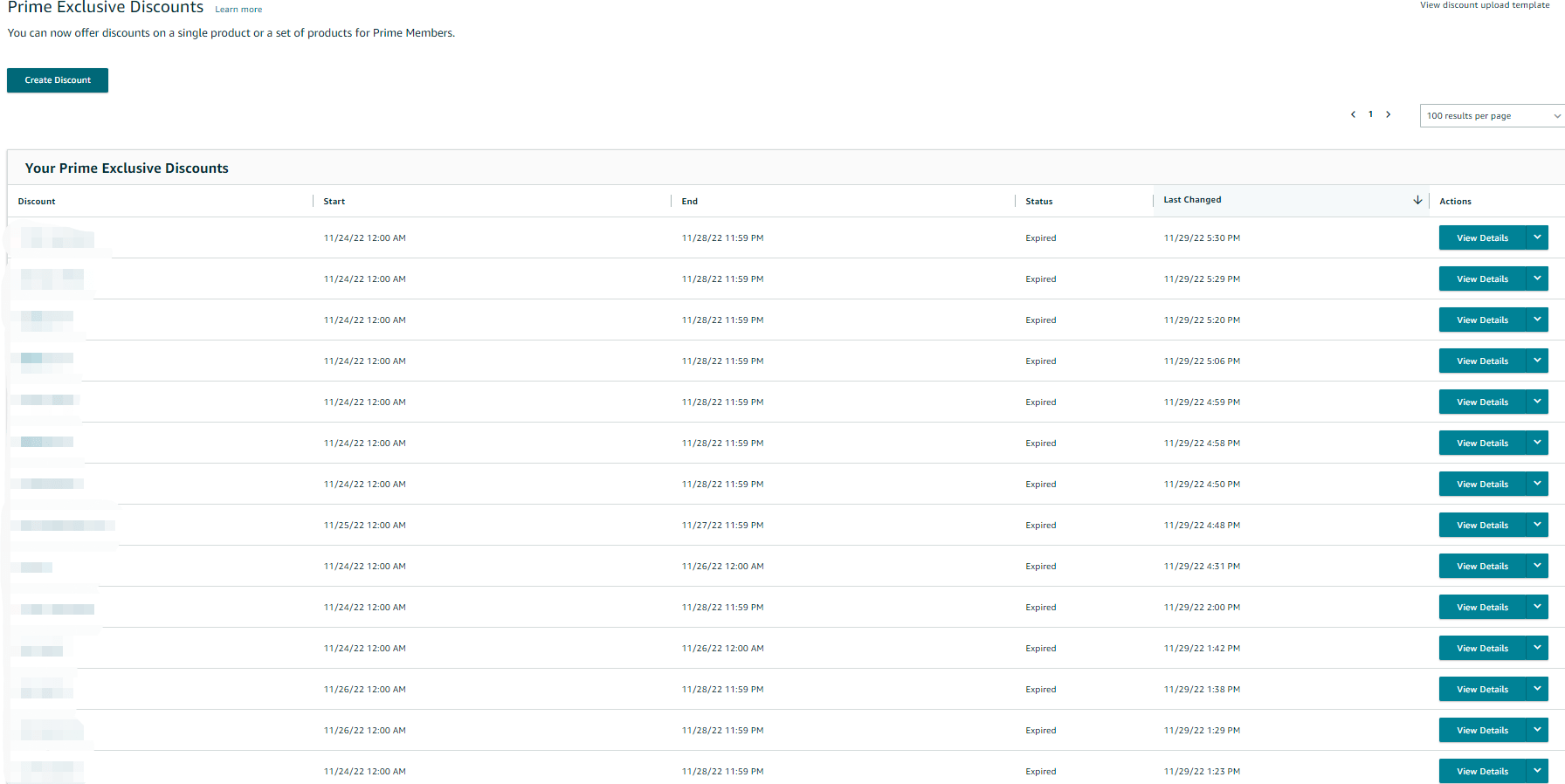Viewport: 1565px width, 784px height.
Task: Sort table by Start column header
Action: 334,201
